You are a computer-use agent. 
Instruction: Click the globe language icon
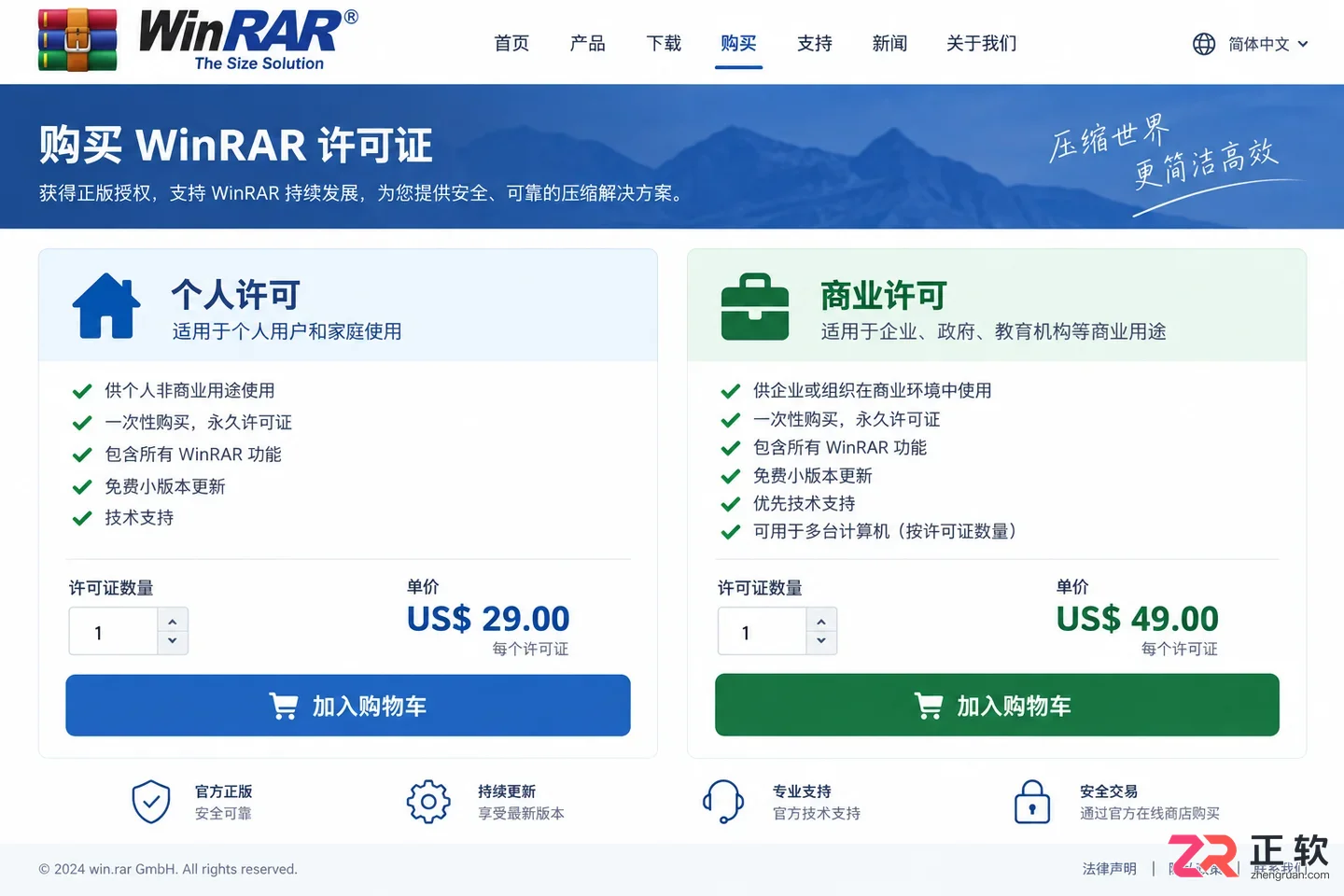coord(1204,44)
